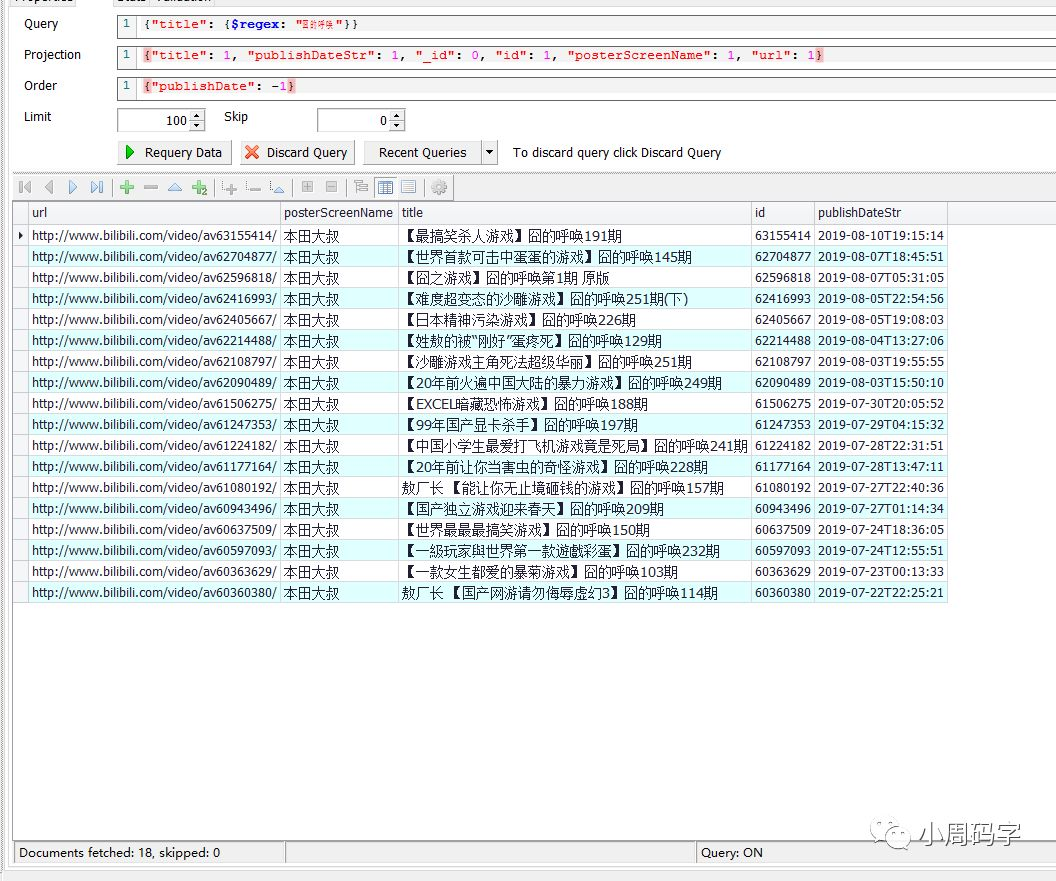This screenshot has width=1056, height=881.
Task: Focus the Skip input field
Action: click(x=354, y=121)
